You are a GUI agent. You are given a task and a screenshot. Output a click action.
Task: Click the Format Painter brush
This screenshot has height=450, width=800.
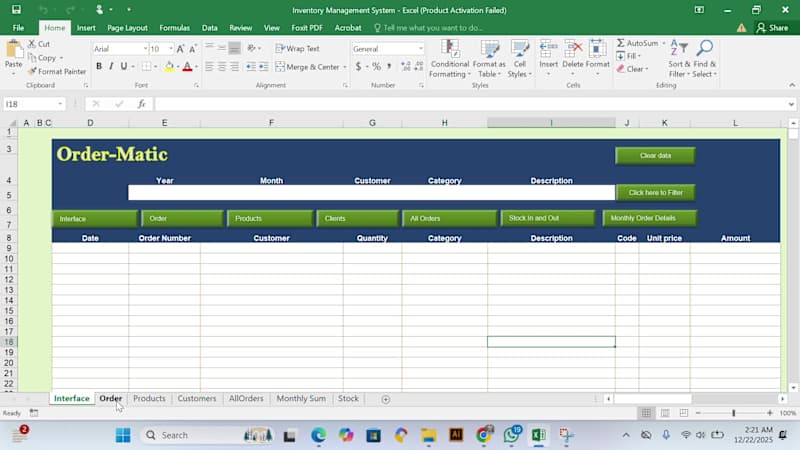tap(32, 71)
